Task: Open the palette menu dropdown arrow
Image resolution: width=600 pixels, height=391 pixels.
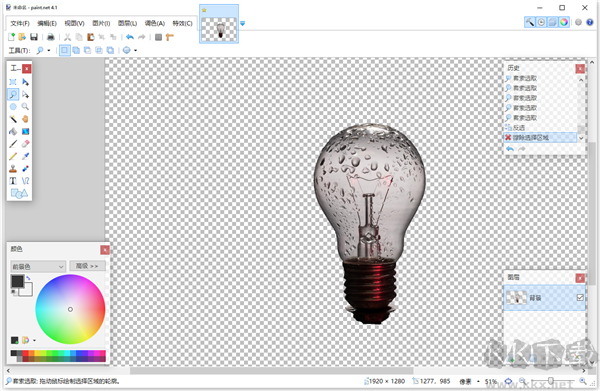Action: pos(34,340)
